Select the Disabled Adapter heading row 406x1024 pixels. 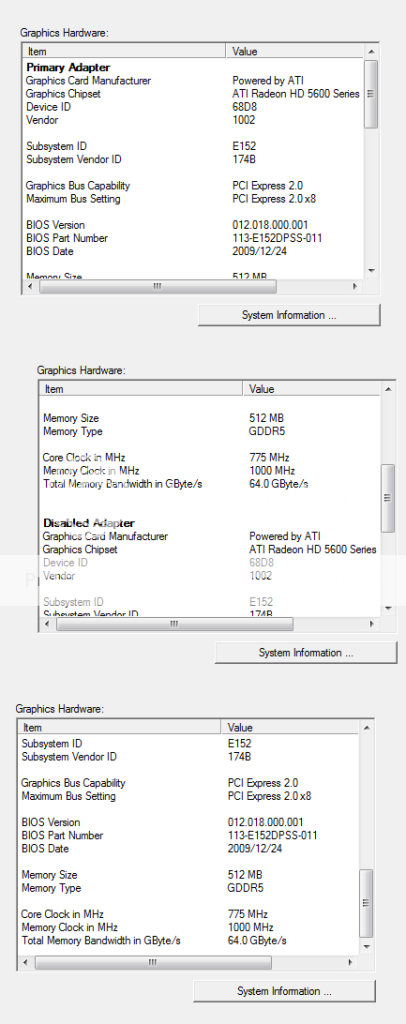click(210, 523)
